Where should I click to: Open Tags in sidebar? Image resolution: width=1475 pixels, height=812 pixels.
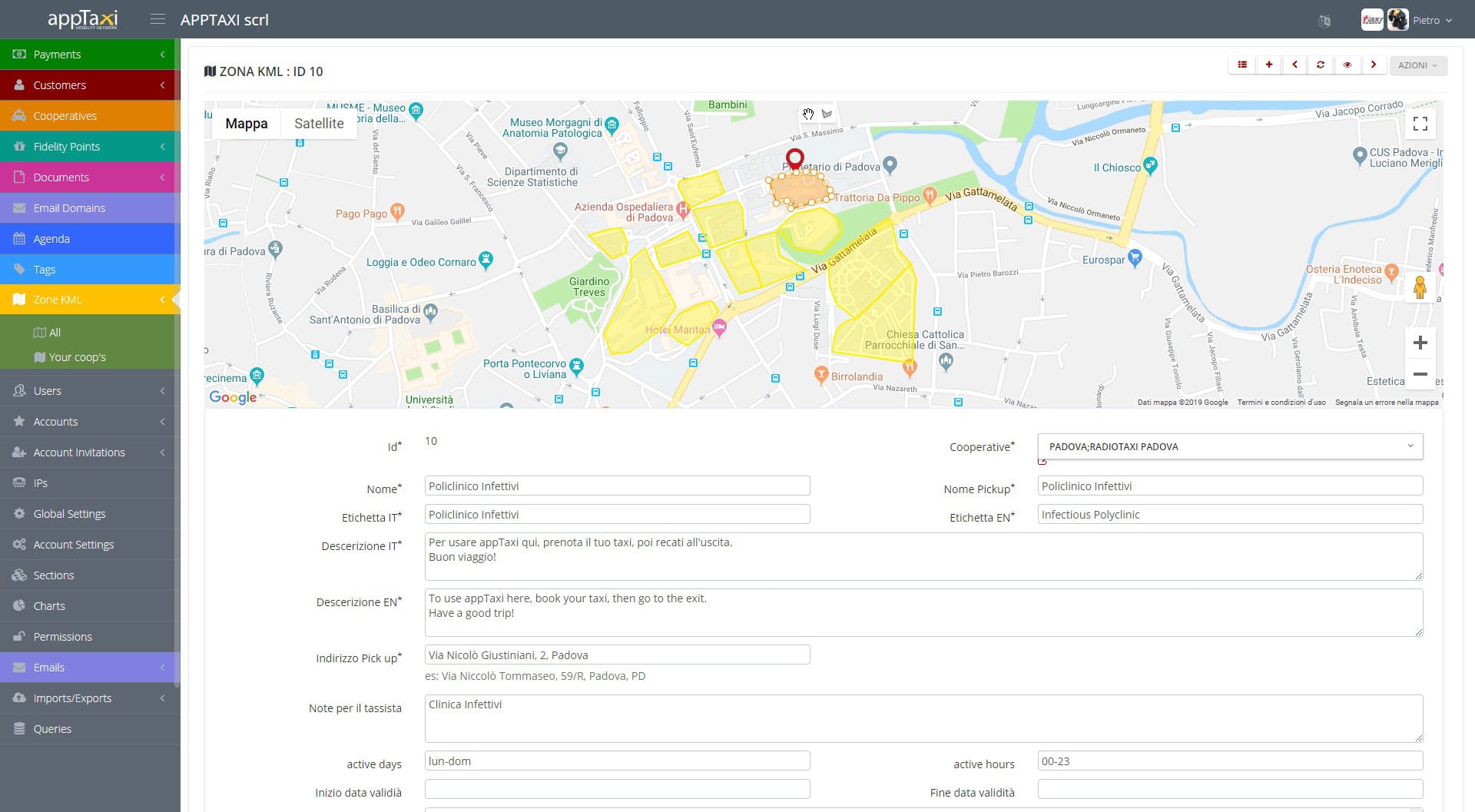88,269
